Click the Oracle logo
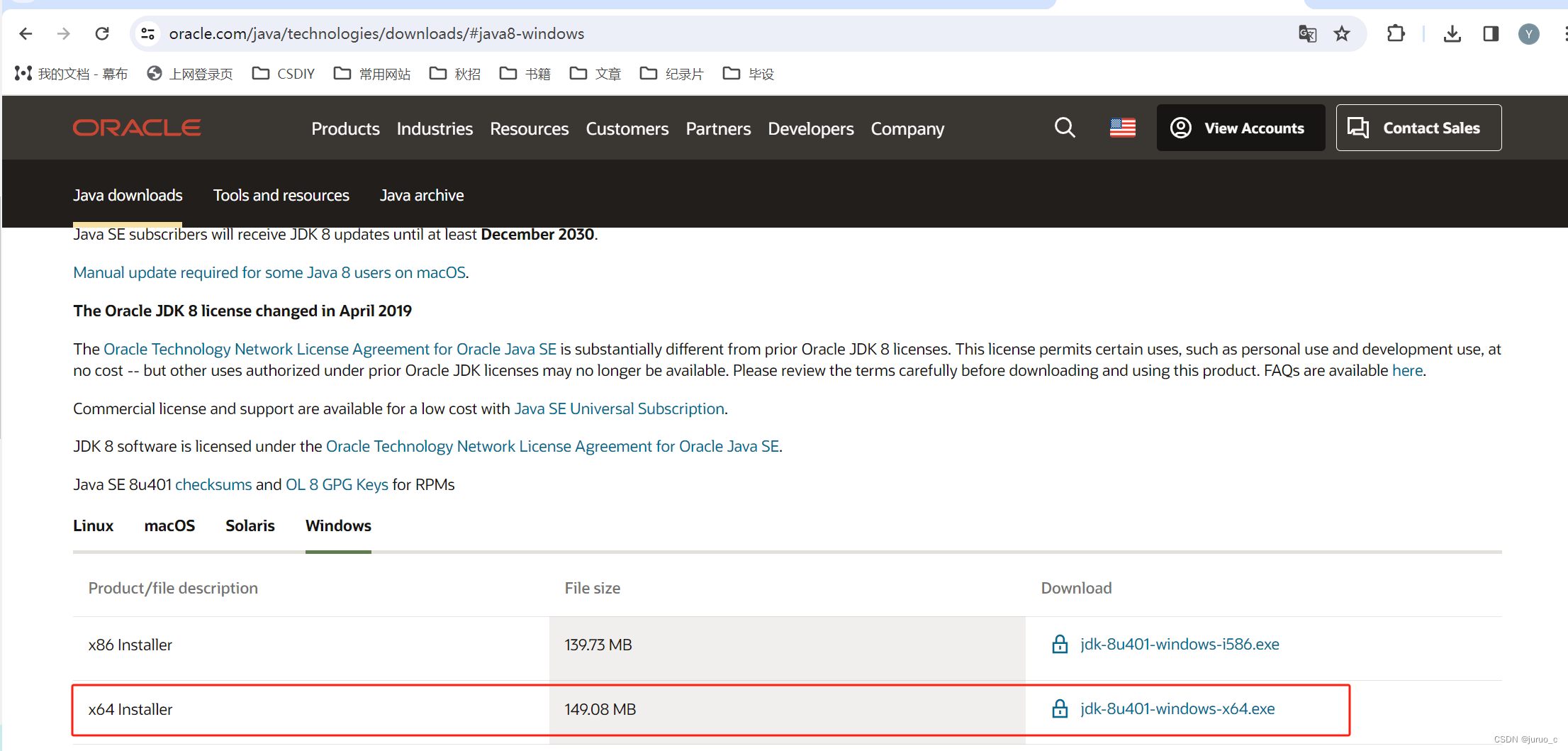The height and width of the screenshot is (751, 1568). 137,128
